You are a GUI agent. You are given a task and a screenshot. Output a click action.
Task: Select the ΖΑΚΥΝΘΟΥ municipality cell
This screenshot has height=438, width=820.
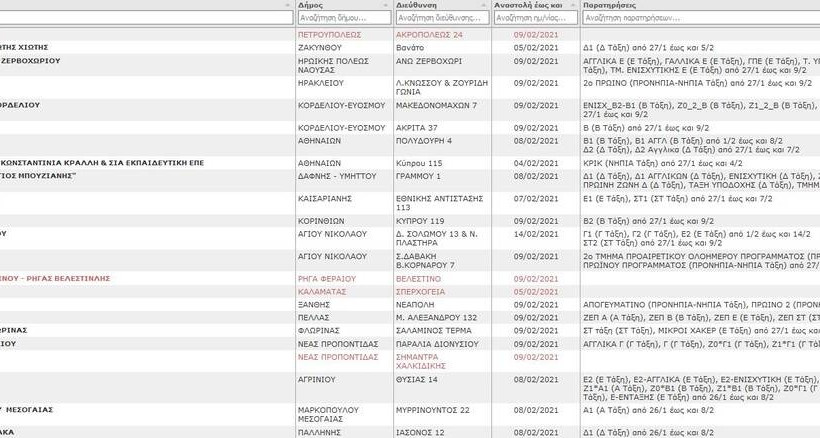tap(320, 47)
